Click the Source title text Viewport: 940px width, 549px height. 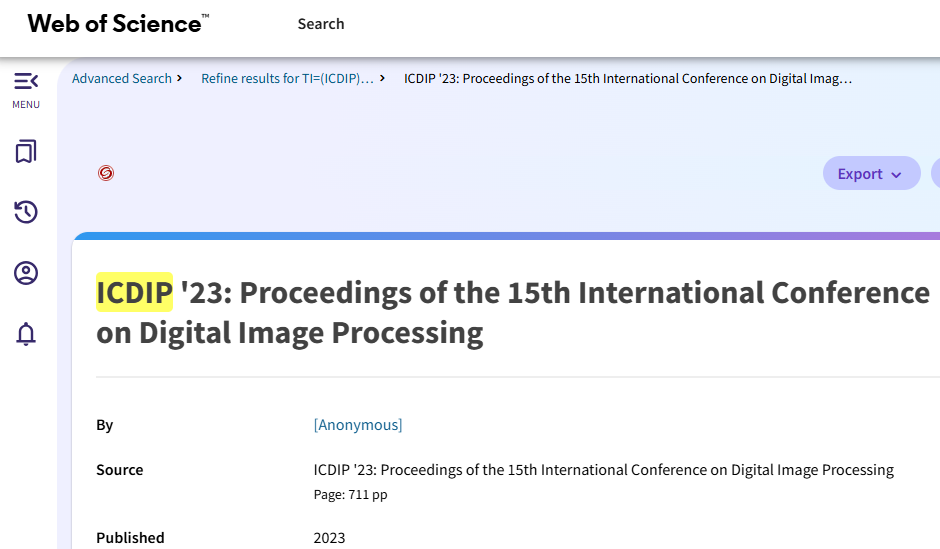pyautogui.click(x=604, y=470)
